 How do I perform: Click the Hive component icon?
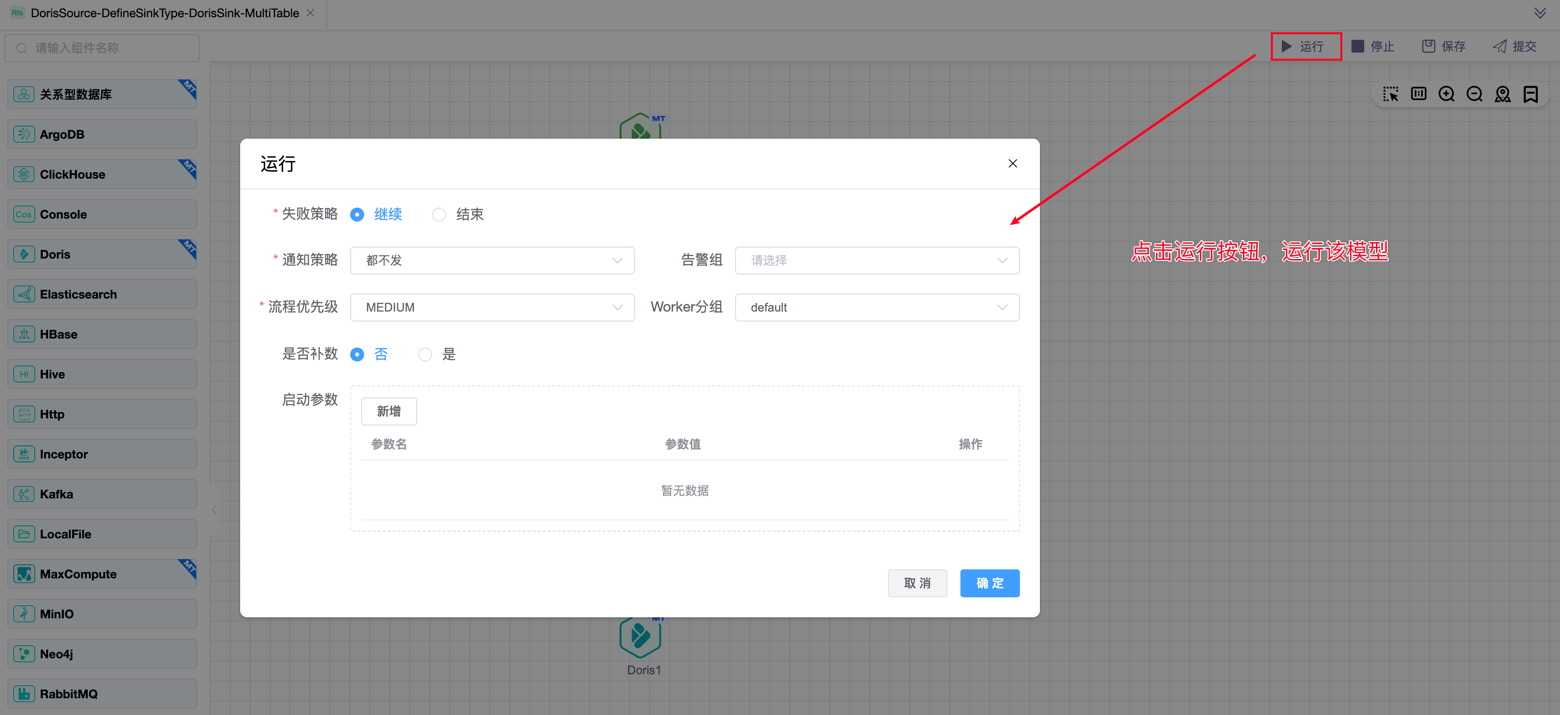click(x=24, y=374)
